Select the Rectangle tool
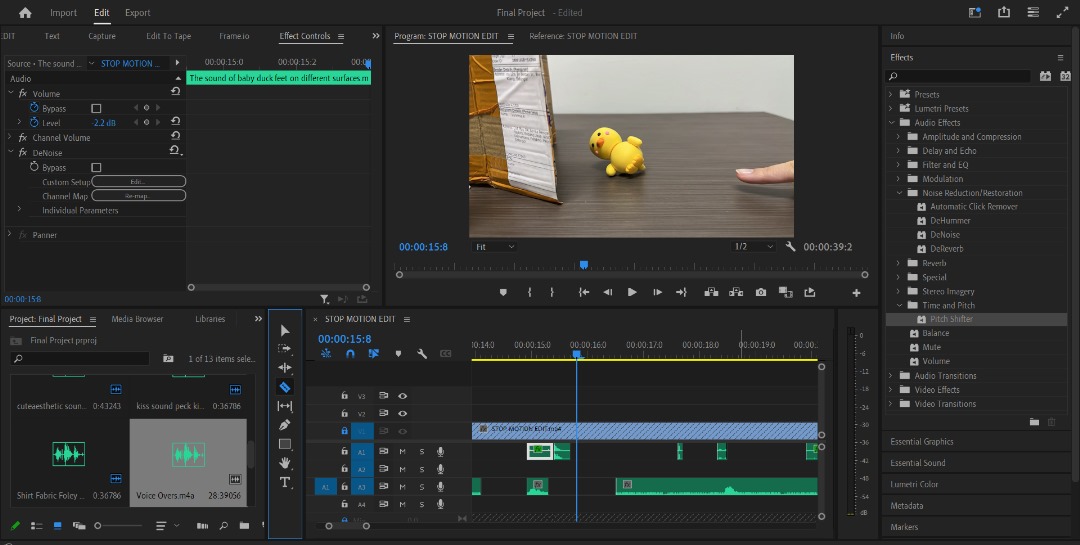The width and height of the screenshot is (1080, 545). point(284,444)
